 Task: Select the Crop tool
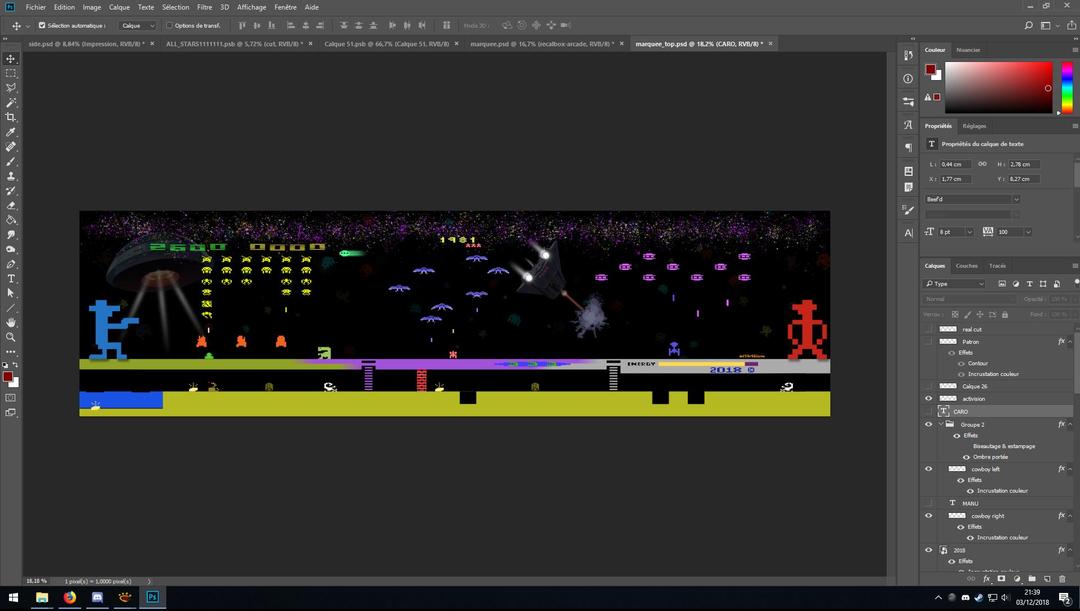(10, 117)
